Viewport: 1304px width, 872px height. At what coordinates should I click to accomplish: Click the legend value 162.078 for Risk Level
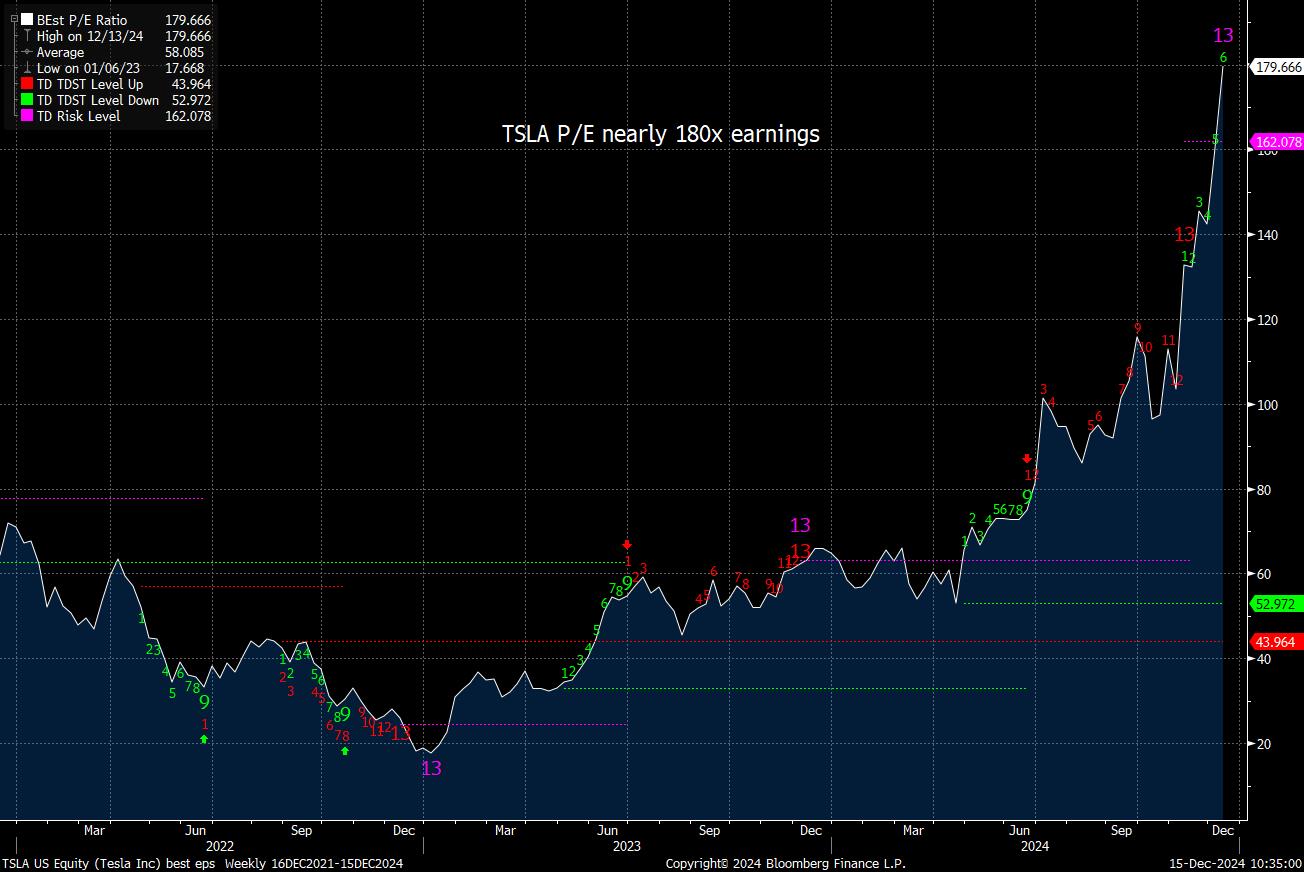[187, 116]
